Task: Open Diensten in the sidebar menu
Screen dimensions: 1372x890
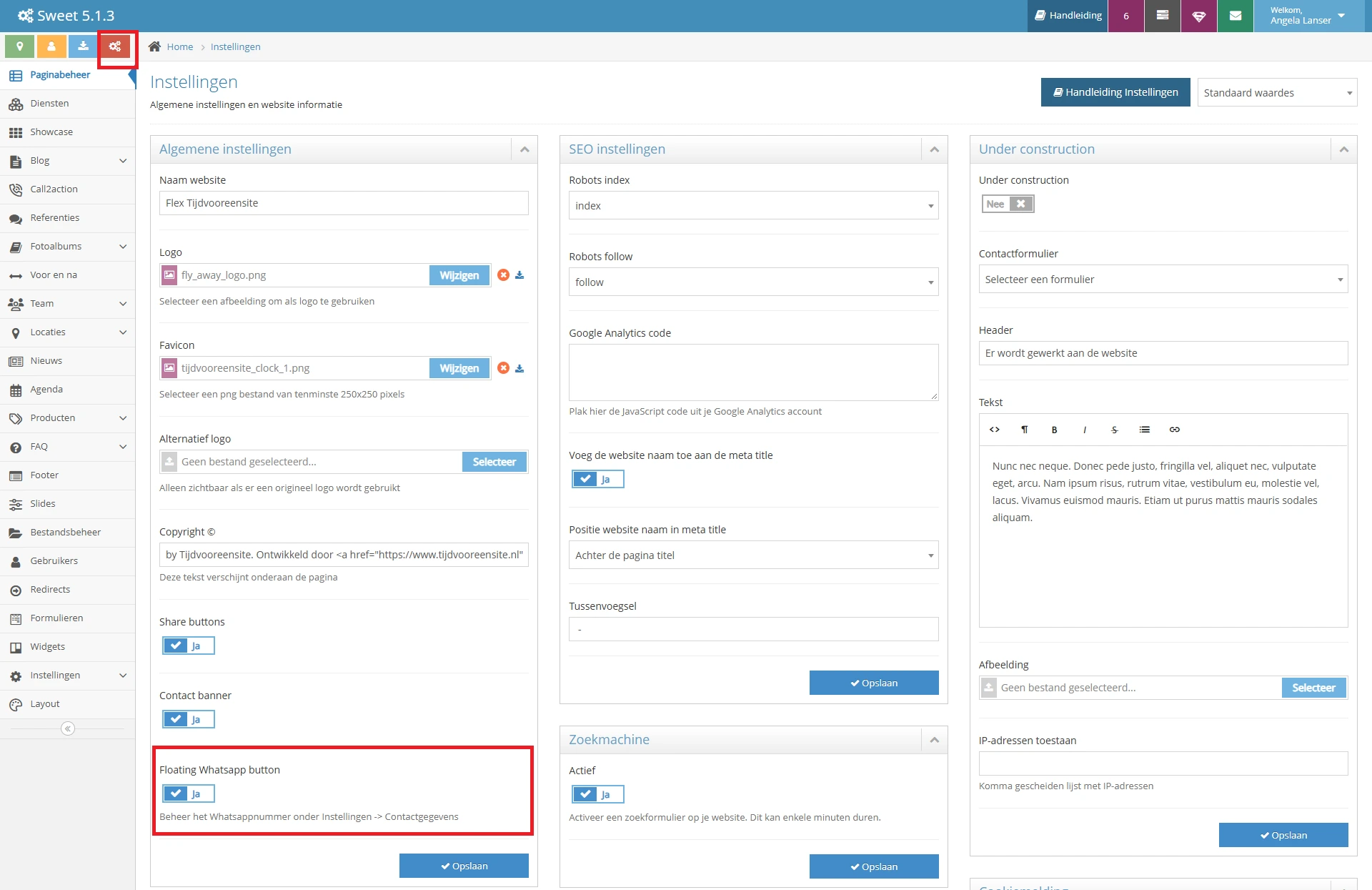Action: pos(68,104)
